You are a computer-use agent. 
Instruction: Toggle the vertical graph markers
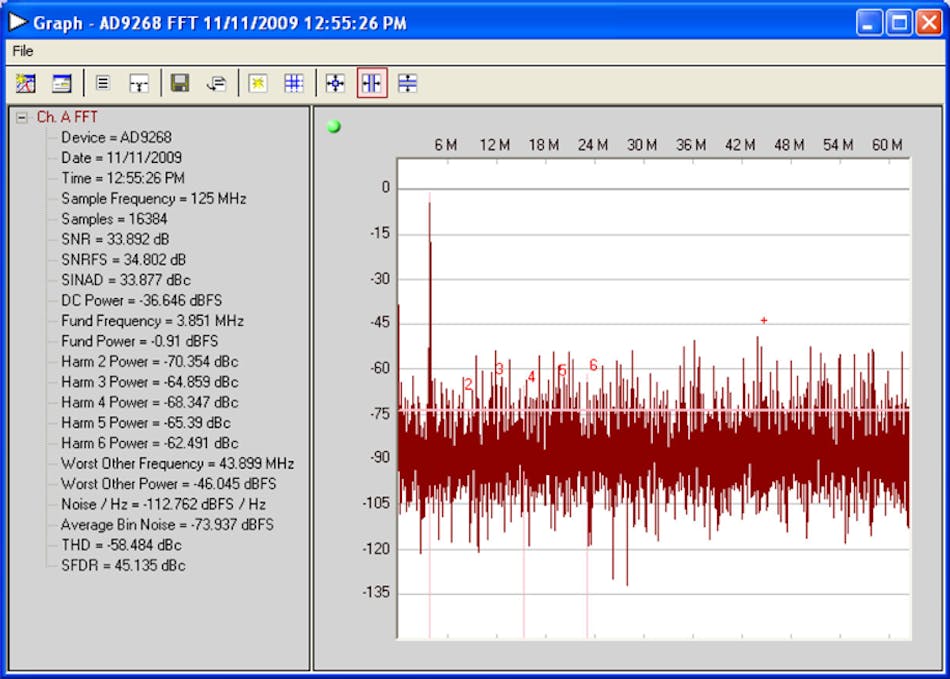coord(370,83)
